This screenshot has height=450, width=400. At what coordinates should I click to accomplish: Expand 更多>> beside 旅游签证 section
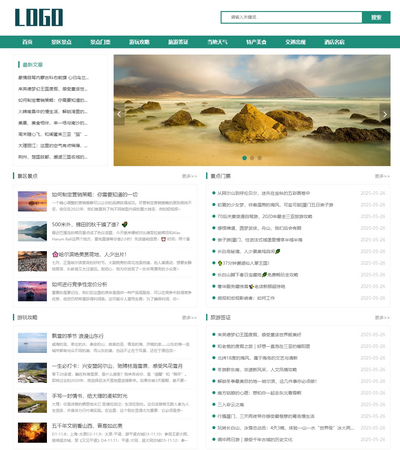(382, 318)
